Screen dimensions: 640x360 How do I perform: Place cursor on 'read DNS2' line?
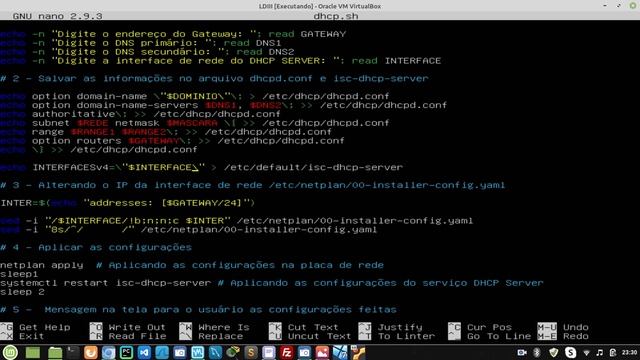pyautogui.click(x=147, y=52)
